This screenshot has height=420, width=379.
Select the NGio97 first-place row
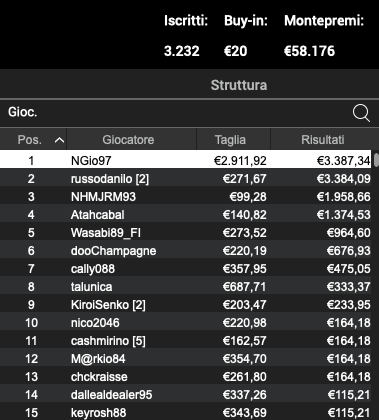pyautogui.click(x=186, y=161)
